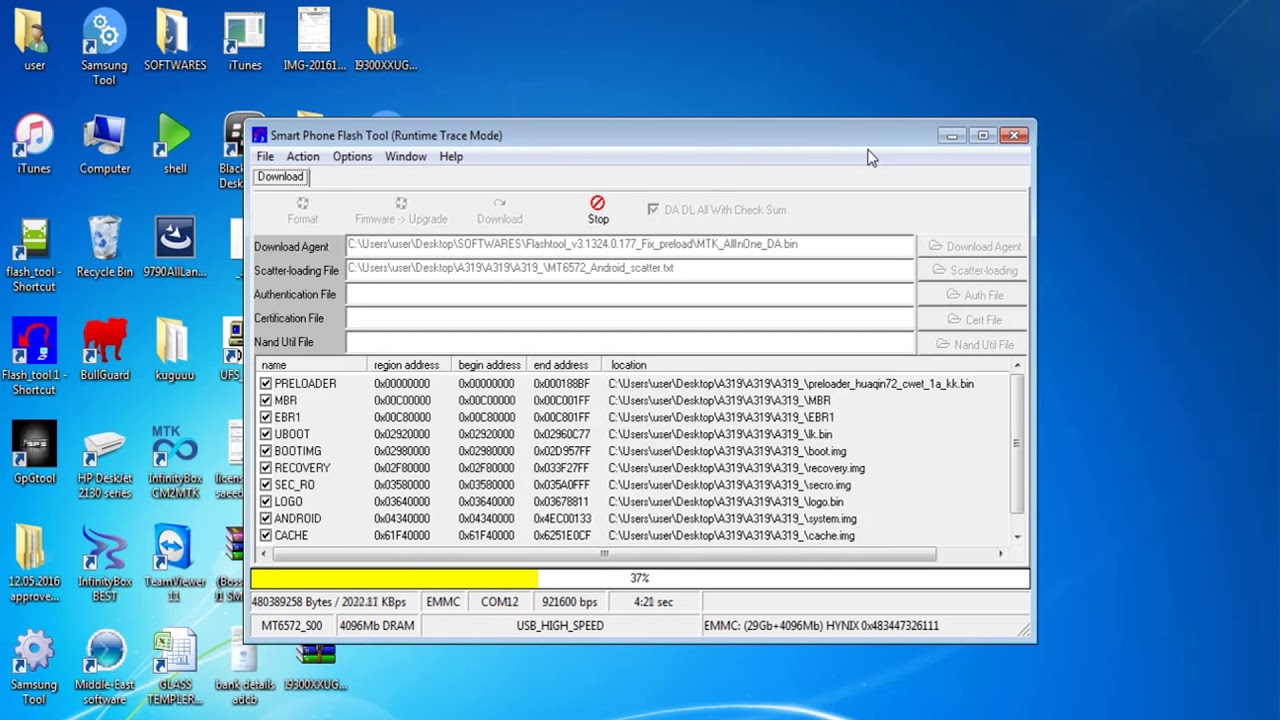
Task: Click the Scatter-loading browse button
Action: (x=973, y=271)
